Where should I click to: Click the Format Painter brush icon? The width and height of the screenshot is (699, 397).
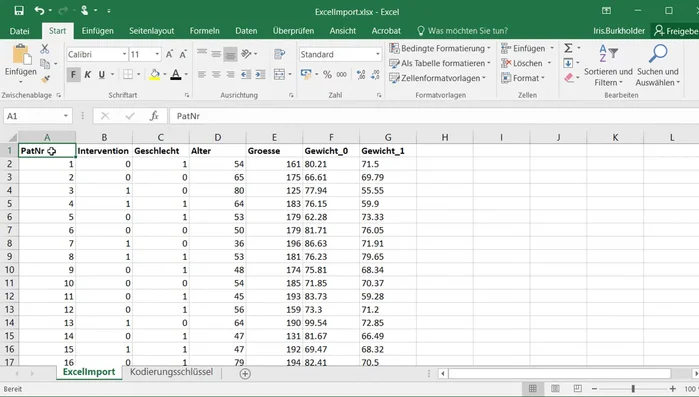(x=45, y=79)
